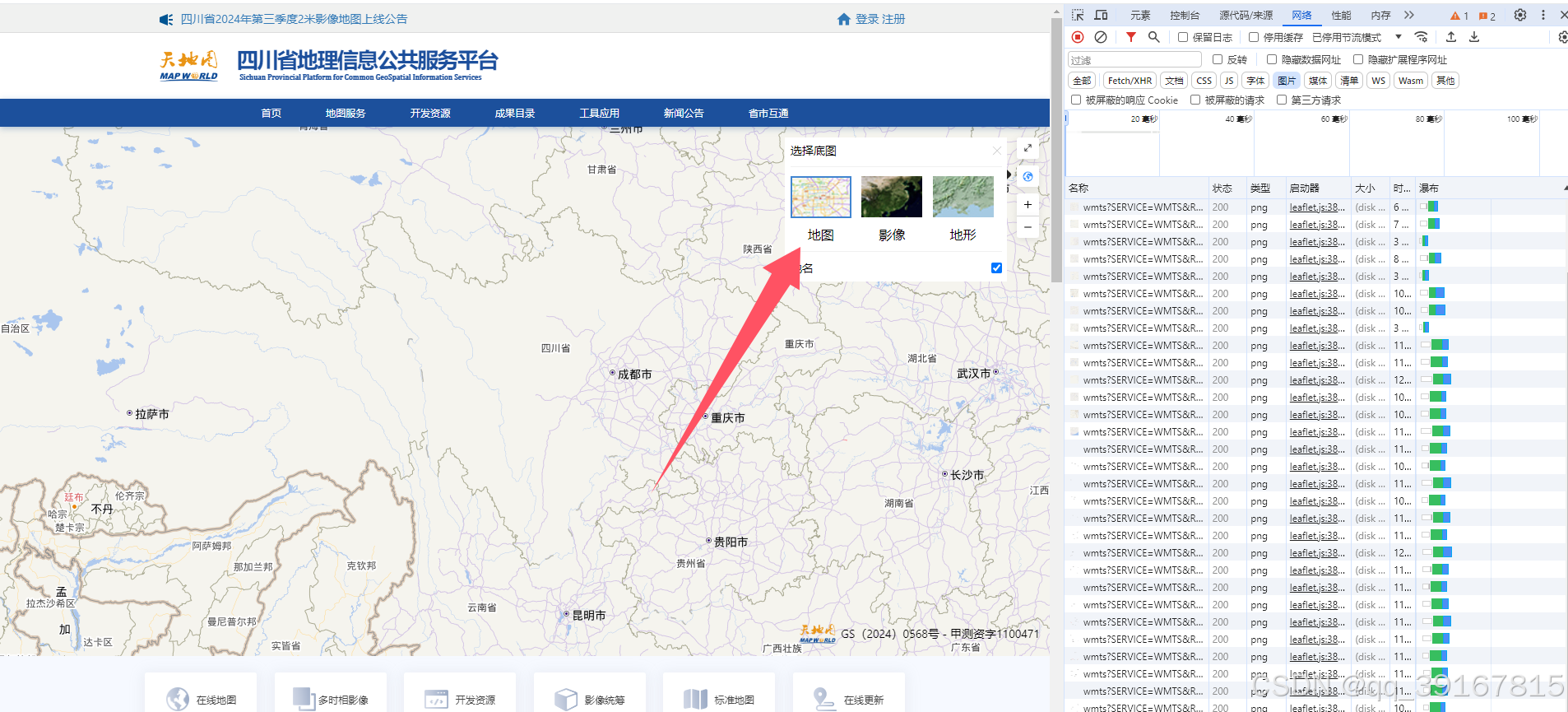The height and width of the screenshot is (712, 1568).
Task: Click the warning triangle count icon
Action: [x=1459, y=16]
